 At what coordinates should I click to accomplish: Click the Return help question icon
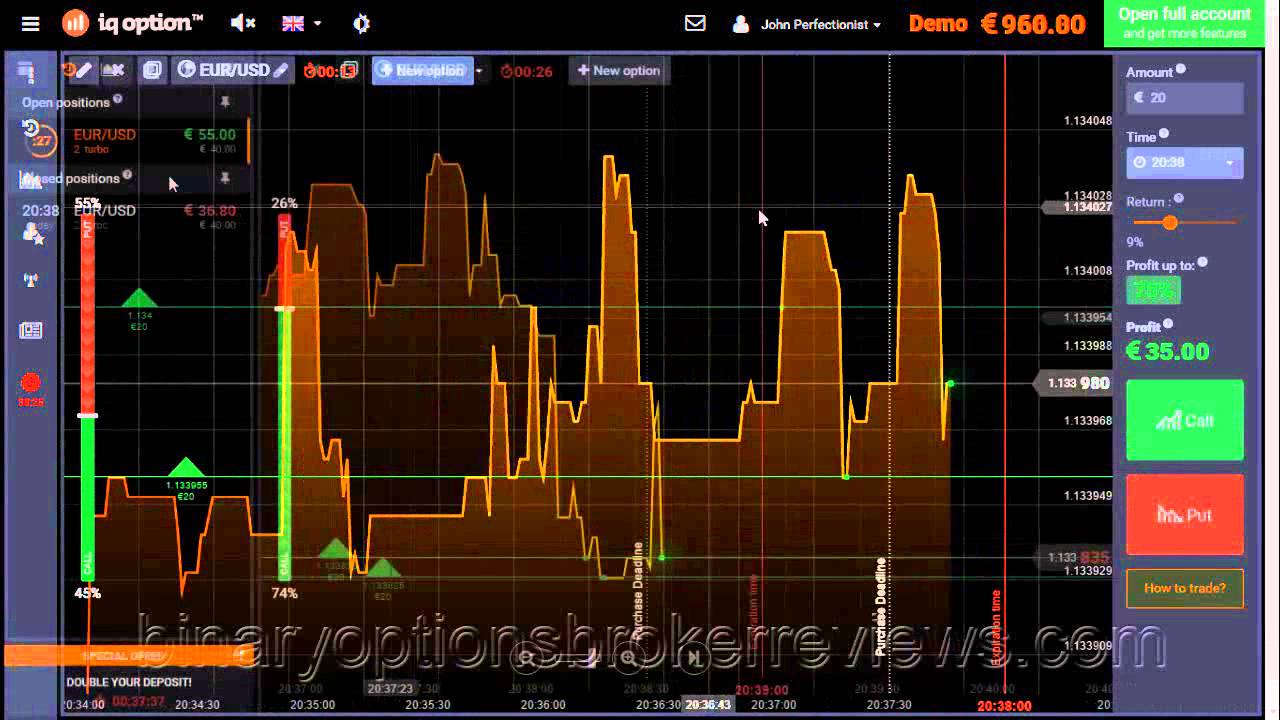click(1179, 199)
